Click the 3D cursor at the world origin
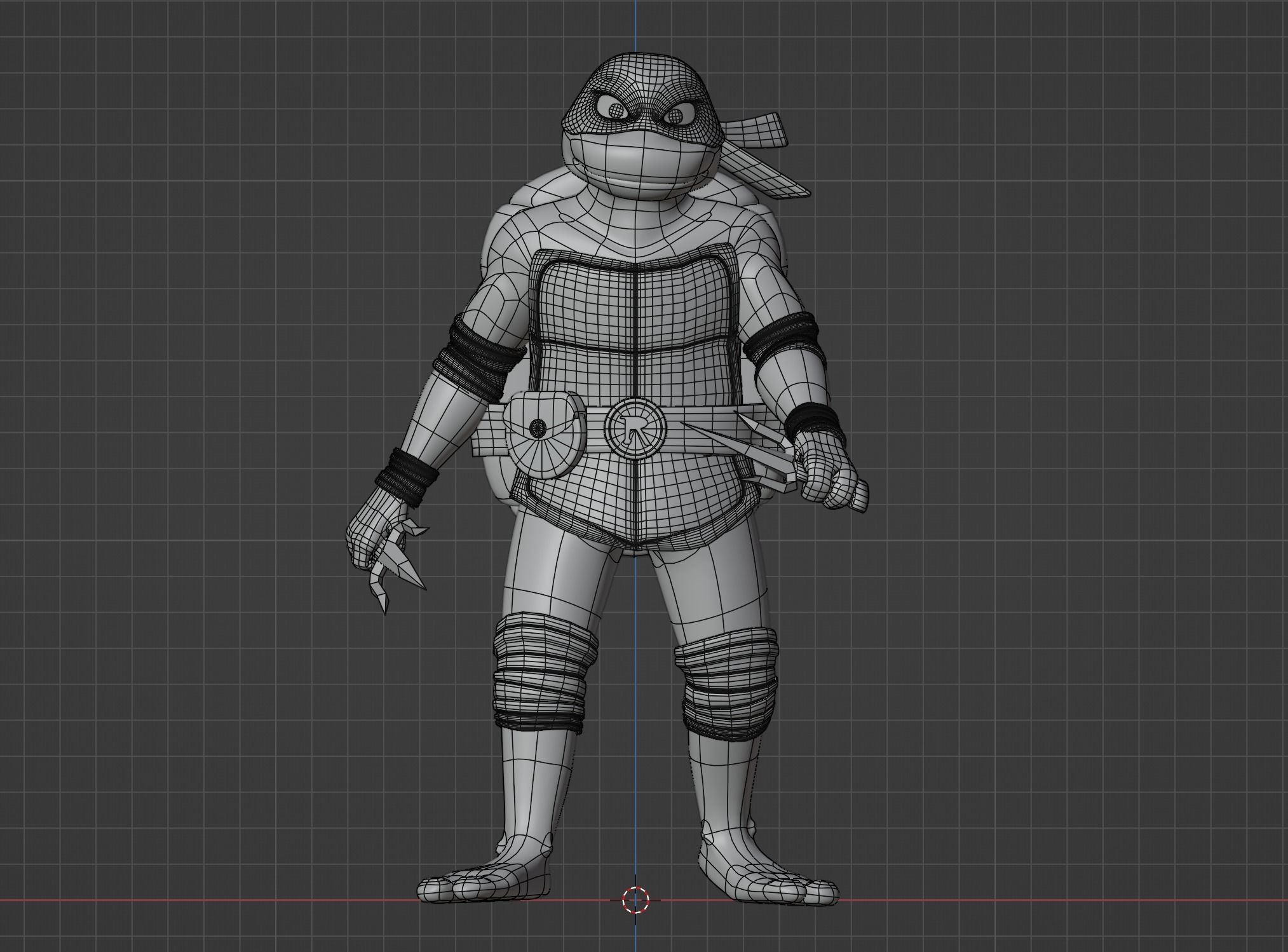This screenshot has height=952, width=1288. point(635,899)
